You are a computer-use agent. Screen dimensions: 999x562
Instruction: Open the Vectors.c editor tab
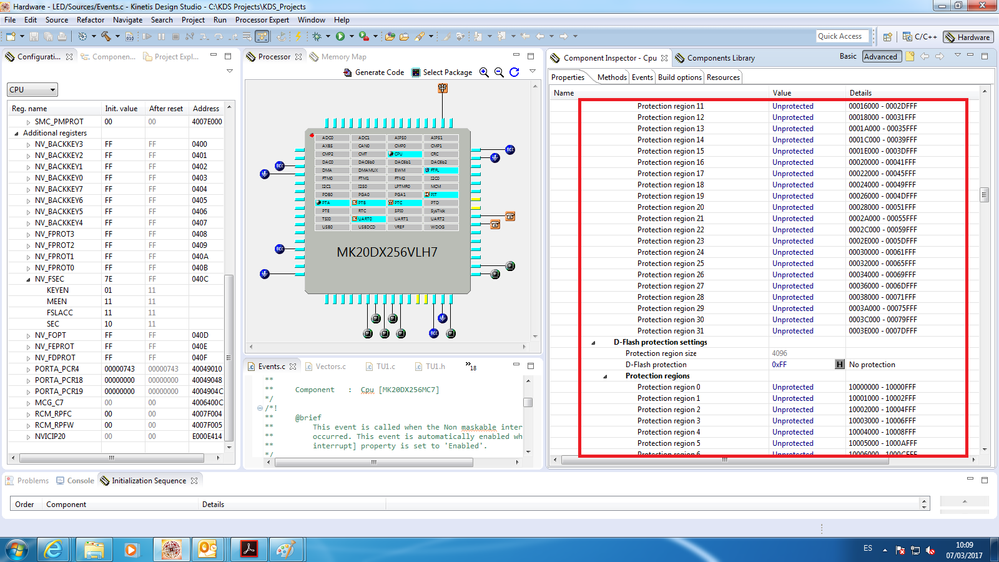(326, 366)
